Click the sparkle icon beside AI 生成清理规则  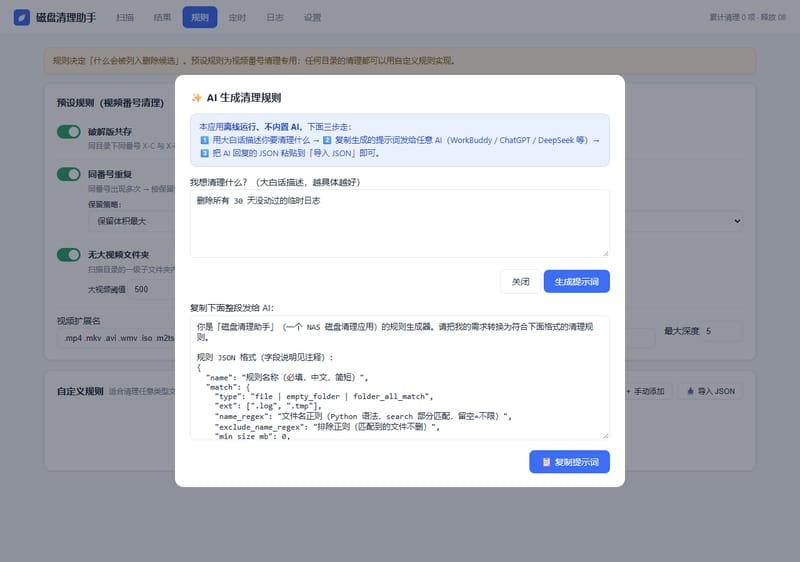tap(196, 97)
